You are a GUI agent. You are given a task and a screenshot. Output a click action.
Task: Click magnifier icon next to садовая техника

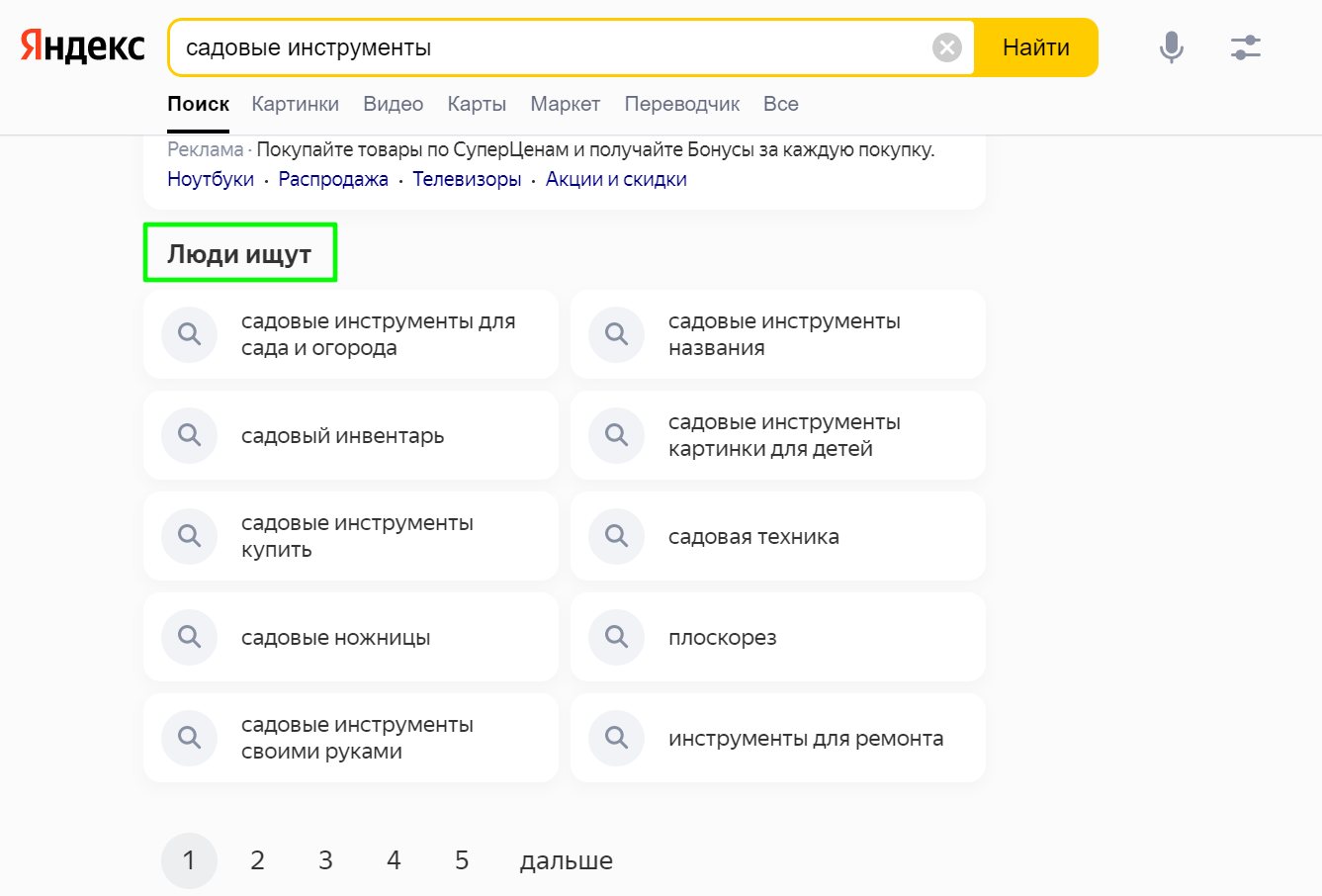pos(617,536)
